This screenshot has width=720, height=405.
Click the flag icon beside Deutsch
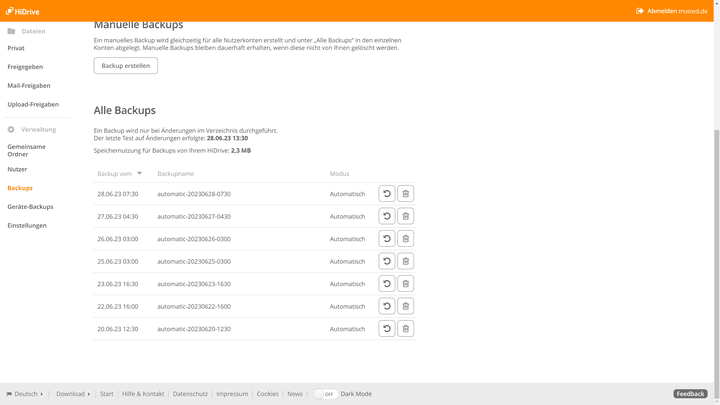click(9, 394)
